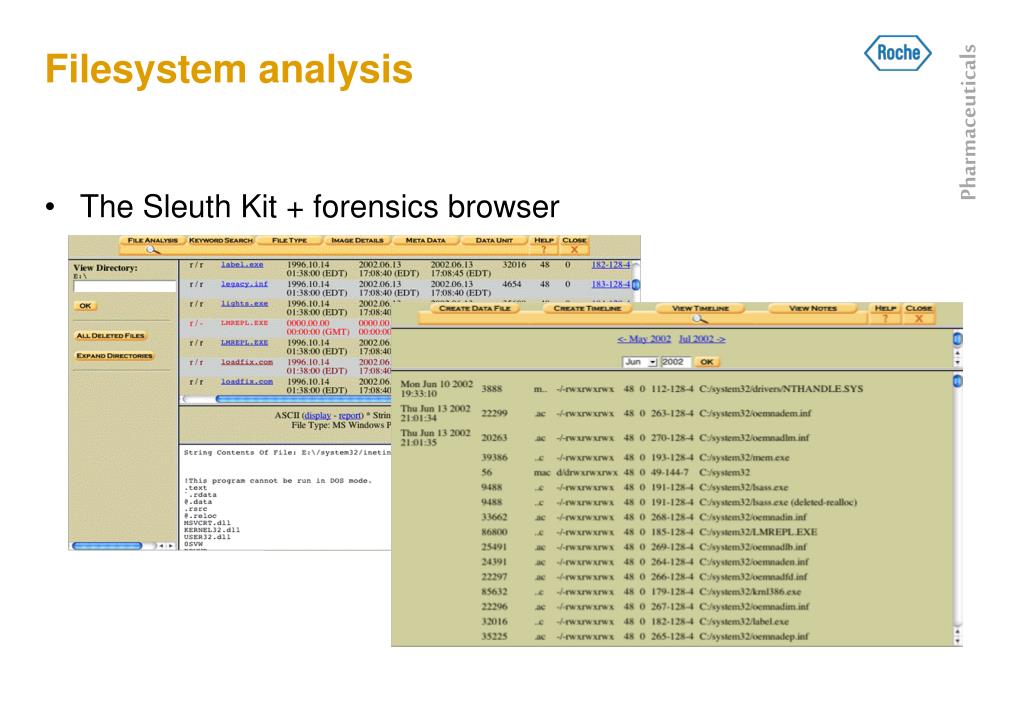Open the blue LMREPL.EXE file link
The width and height of the screenshot is (1023, 708).
(x=244, y=343)
